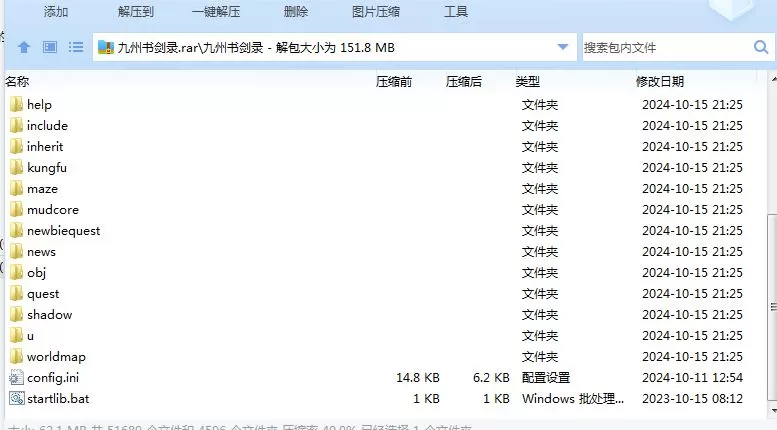Select the maze folder icon
This screenshot has height=430, width=777.
coord(16,188)
